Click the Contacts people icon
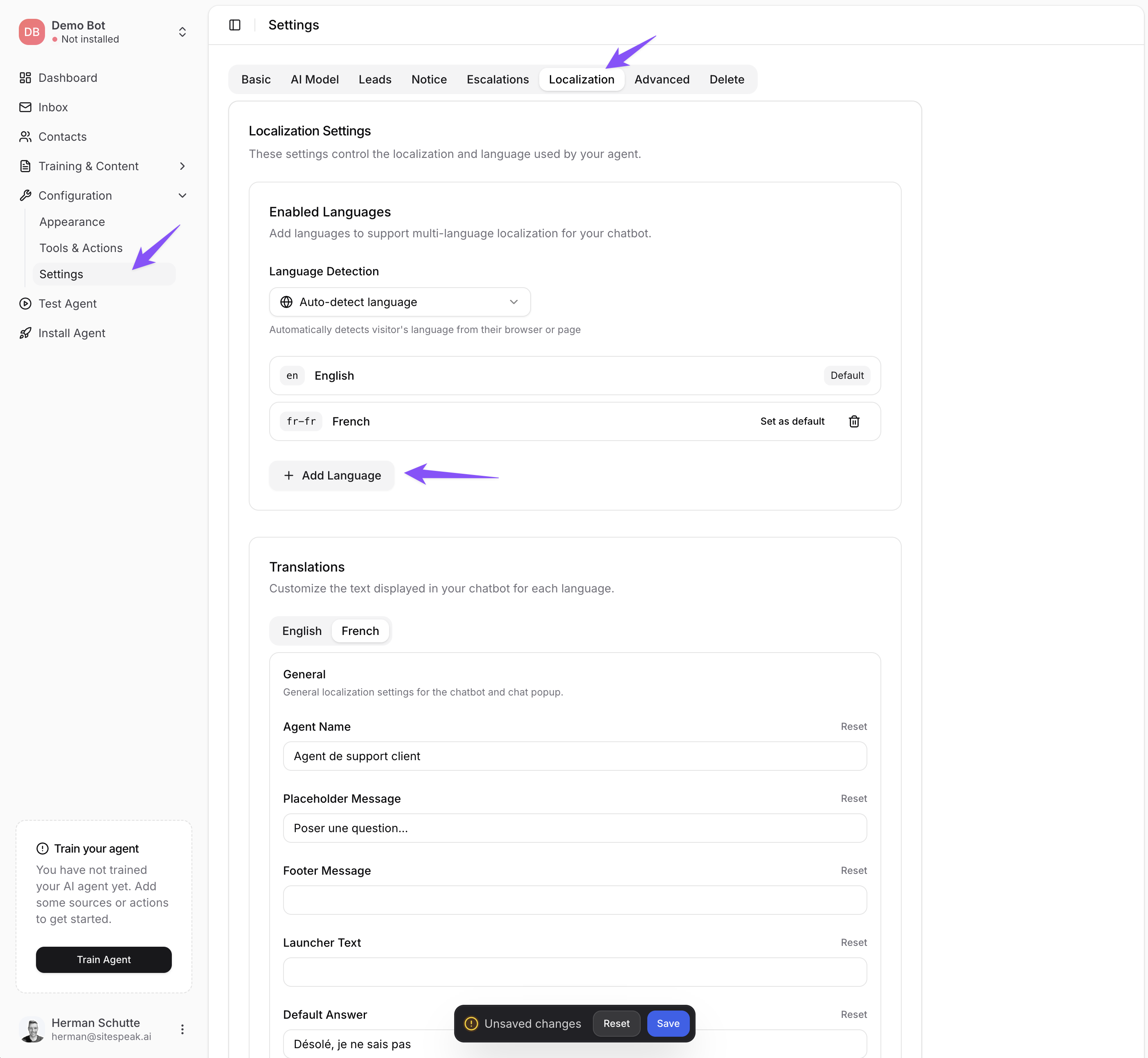The image size is (1148, 1058). click(x=25, y=137)
